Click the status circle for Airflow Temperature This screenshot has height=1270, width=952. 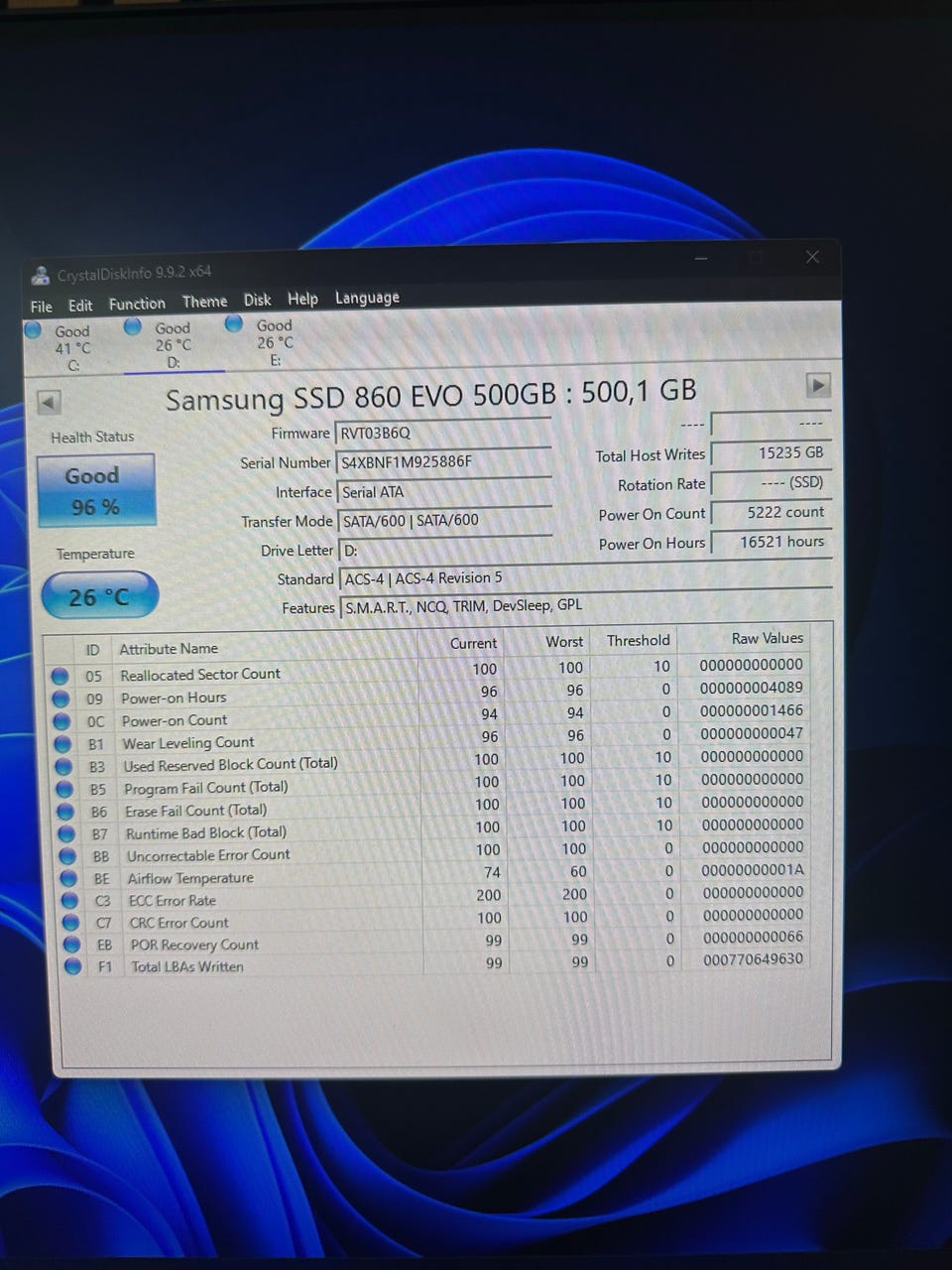tap(68, 879)
